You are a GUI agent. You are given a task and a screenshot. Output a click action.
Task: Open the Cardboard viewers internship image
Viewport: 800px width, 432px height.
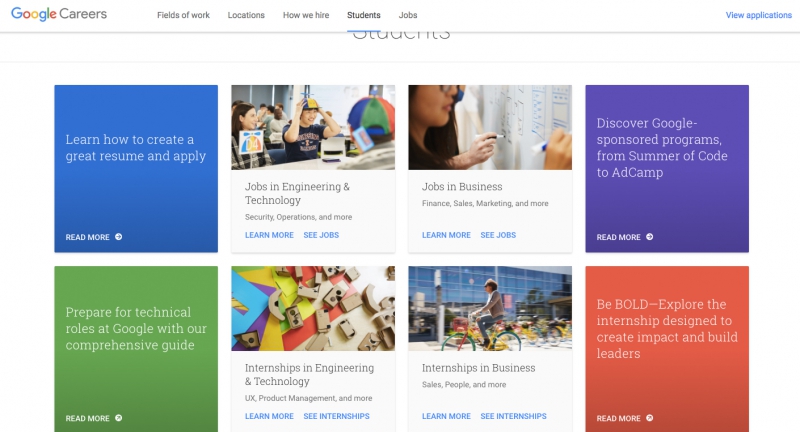click(x=313, y=309)
